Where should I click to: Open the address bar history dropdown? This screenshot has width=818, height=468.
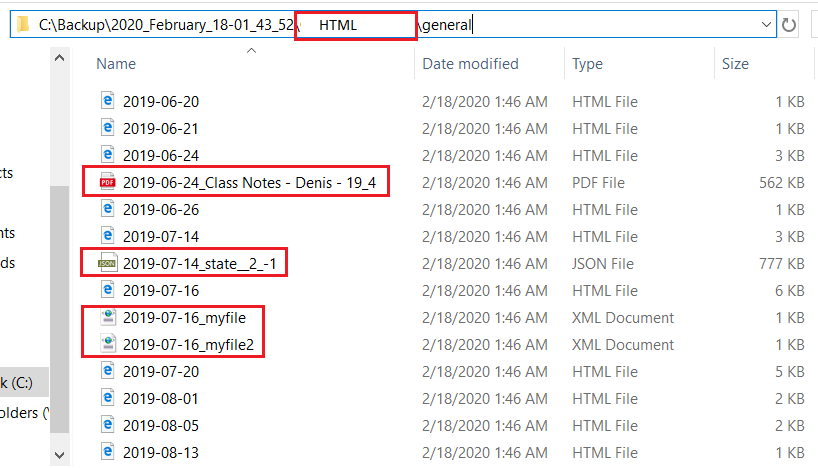(766, 25)
